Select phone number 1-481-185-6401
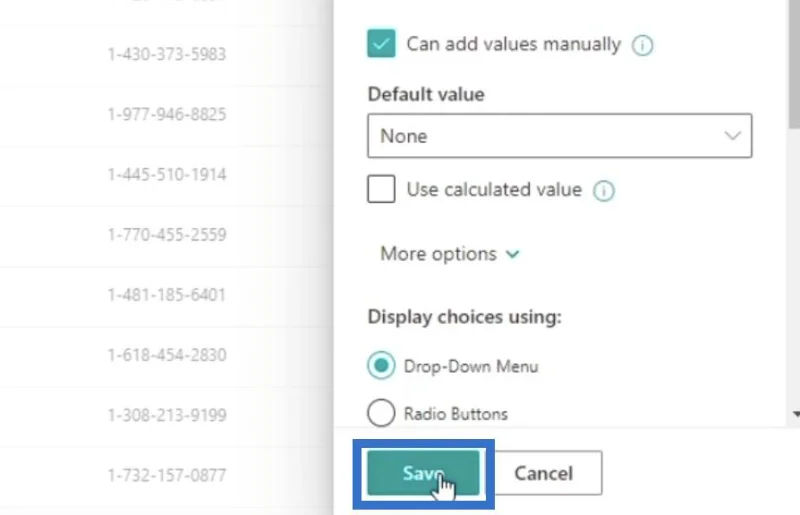Viewport: 800px width, 515px height. pos(167,295)
